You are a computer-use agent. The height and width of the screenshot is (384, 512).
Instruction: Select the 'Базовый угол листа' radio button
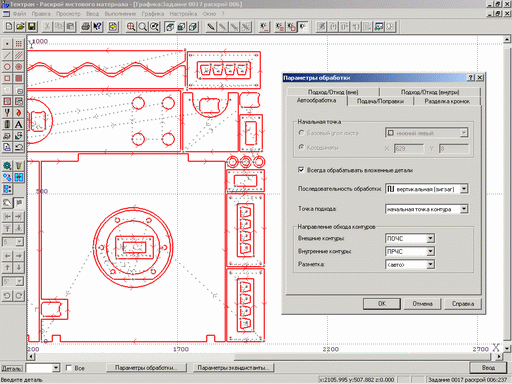301,133
